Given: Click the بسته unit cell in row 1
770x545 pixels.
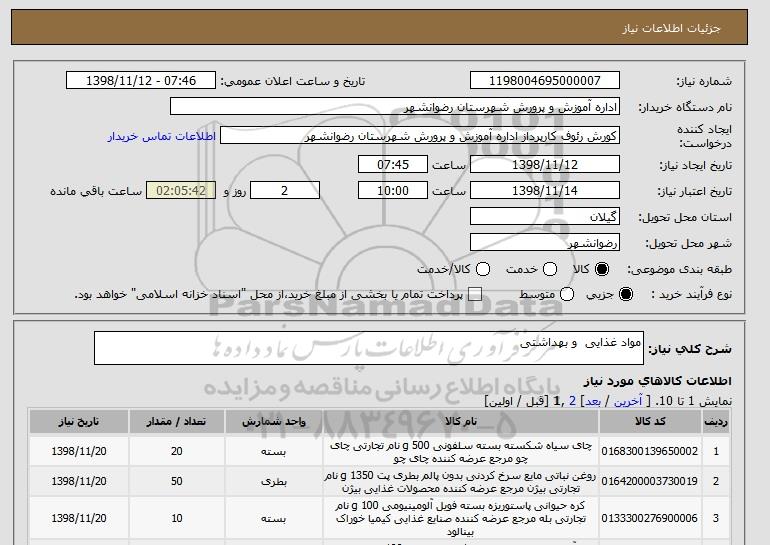Looking at the screenshot, I should 274,451.
